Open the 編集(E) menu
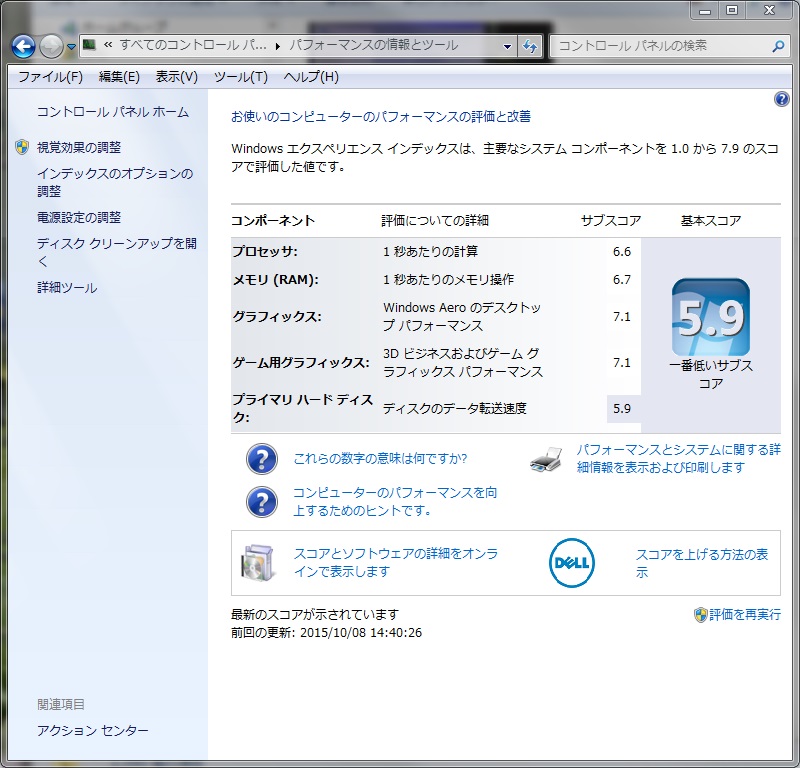Viewport: 800px width, 768px height. tap(119, 77)
